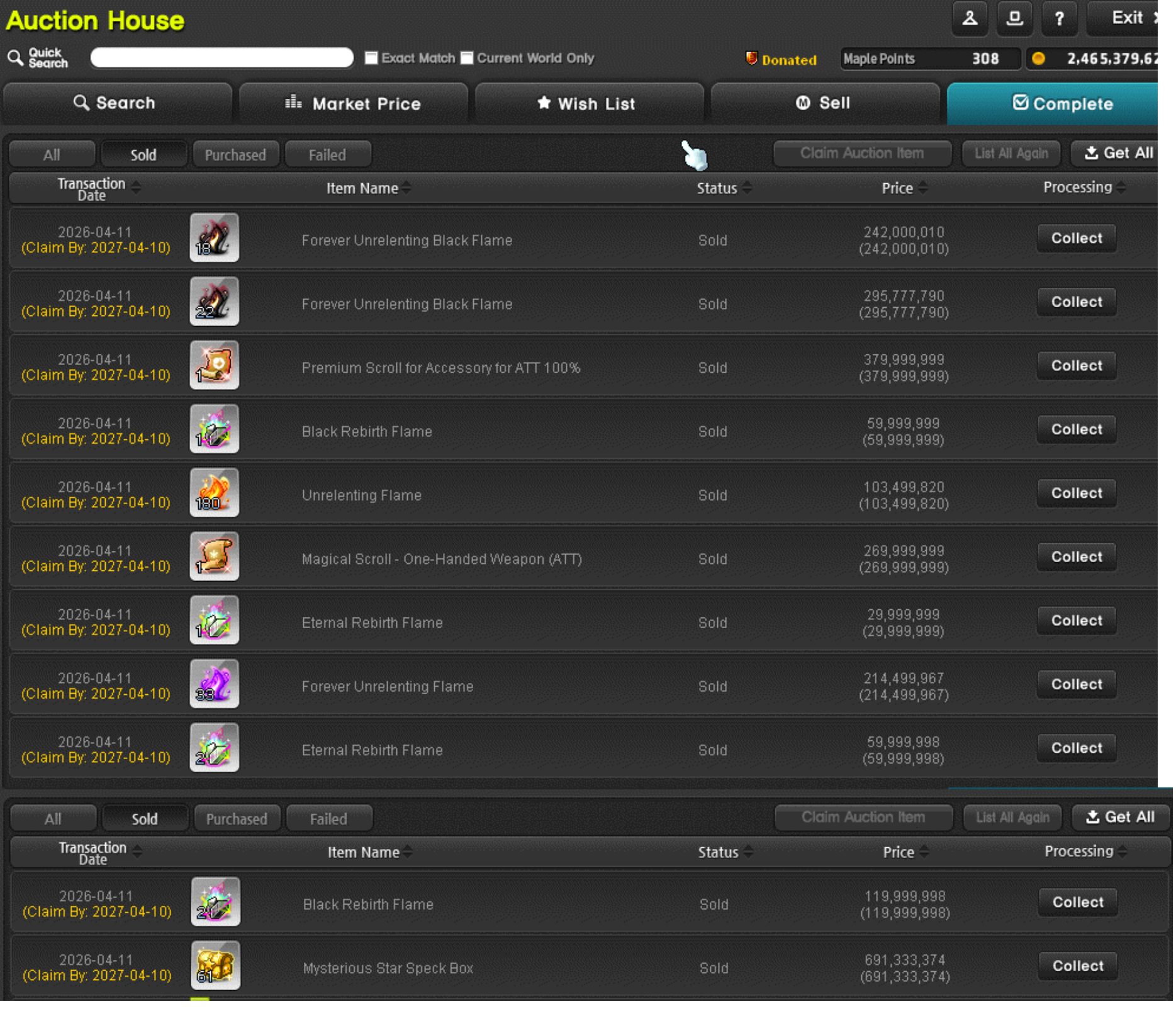The width and height of the screenshot is (1176, 1009).
Task: Select the Mysterious Star Speck Box icon
Action: click(x=216, y=966)
